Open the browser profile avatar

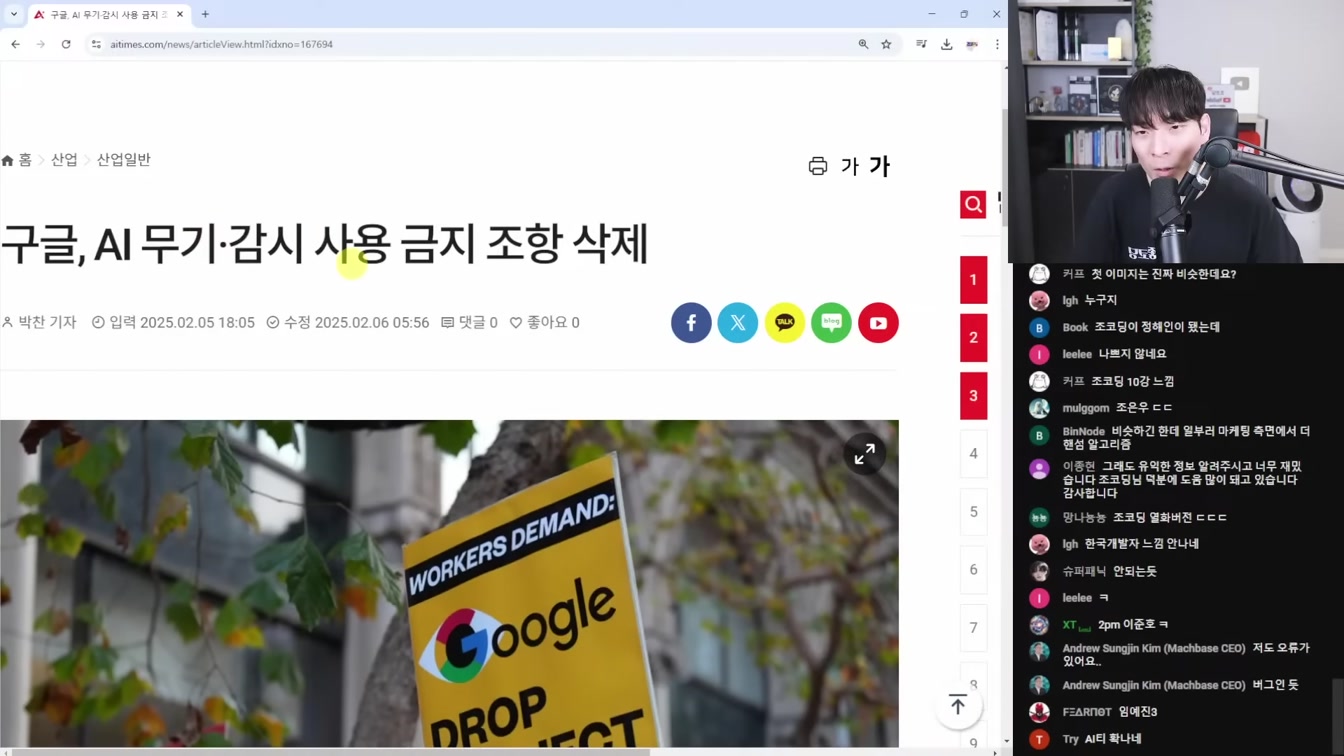coord(972,44)
